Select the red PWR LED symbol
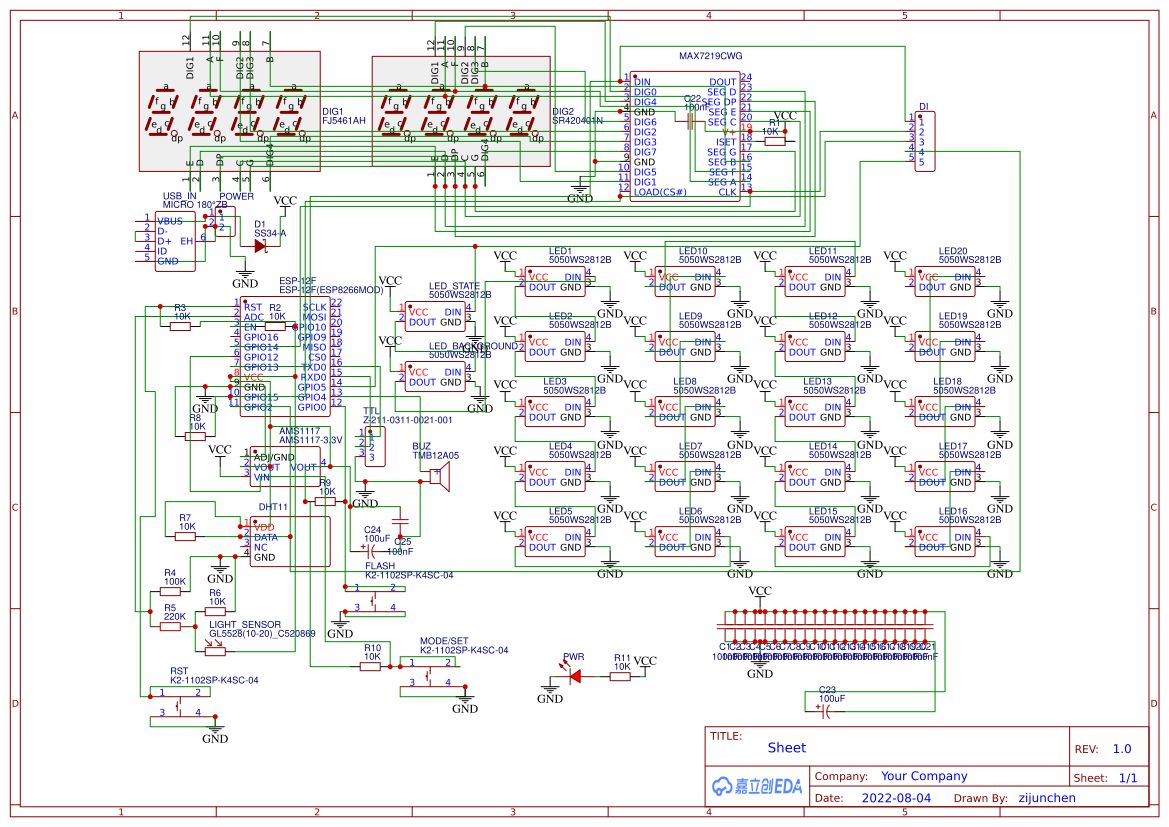The image size is (1169, 827). 575,676
